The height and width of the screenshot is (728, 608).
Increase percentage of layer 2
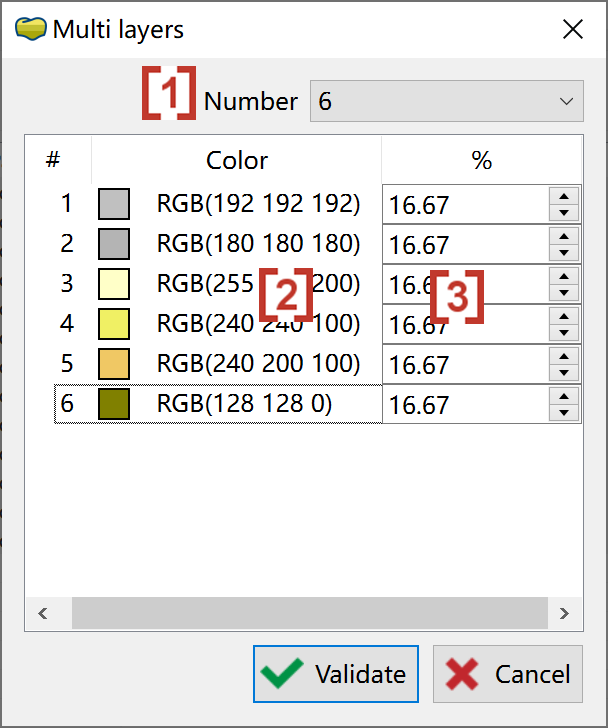[564, 236]
